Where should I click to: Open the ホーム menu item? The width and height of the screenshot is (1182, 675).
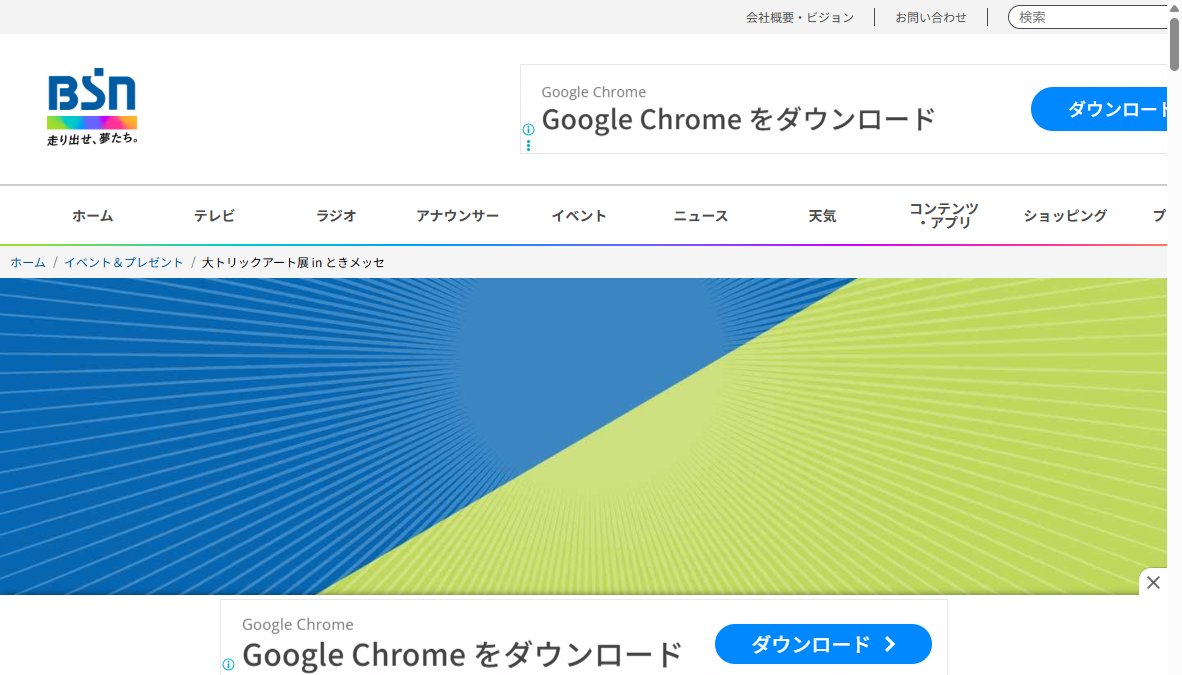coord(93,216)
